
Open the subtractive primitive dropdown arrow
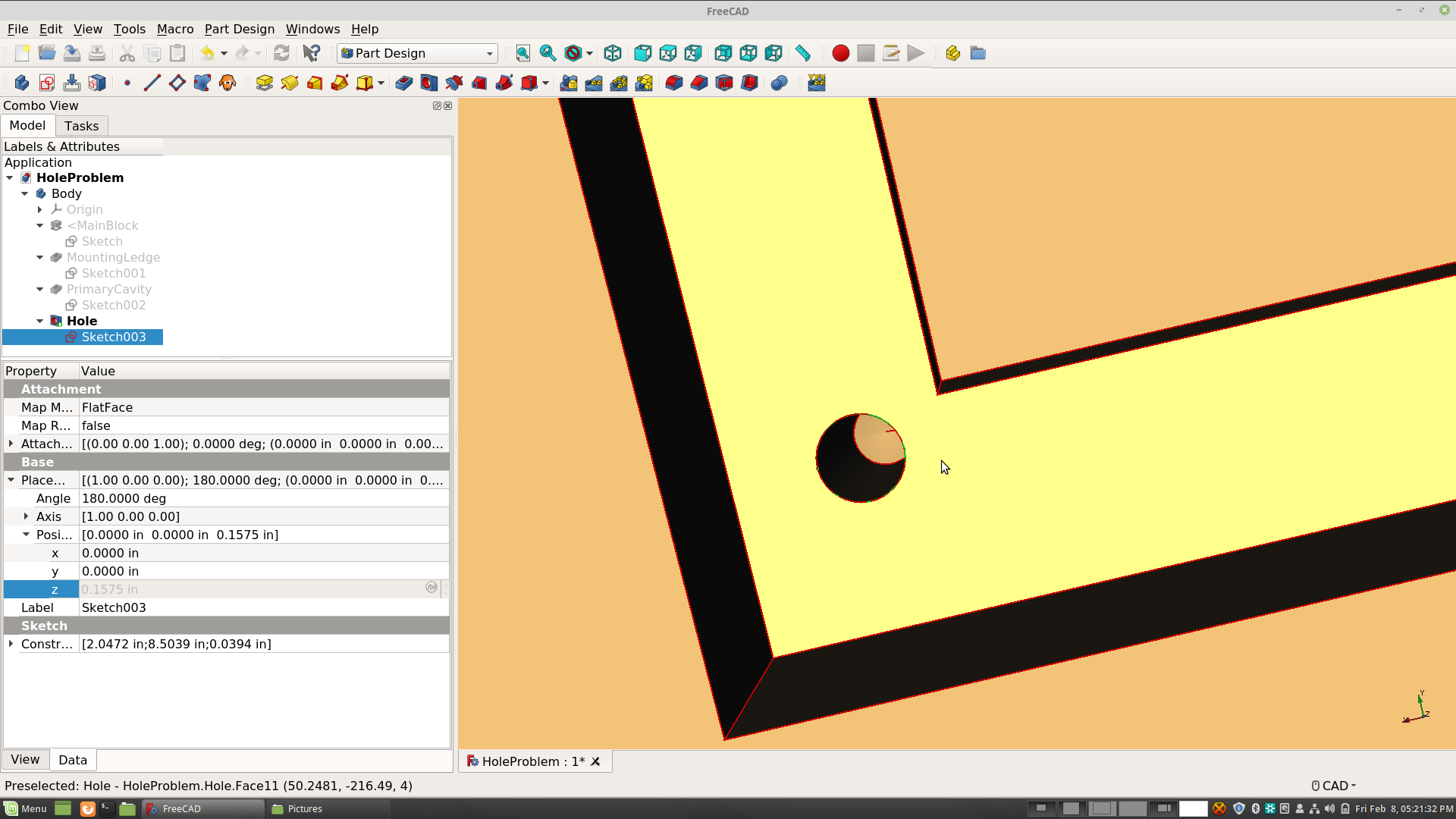click(x=545, y=83)
